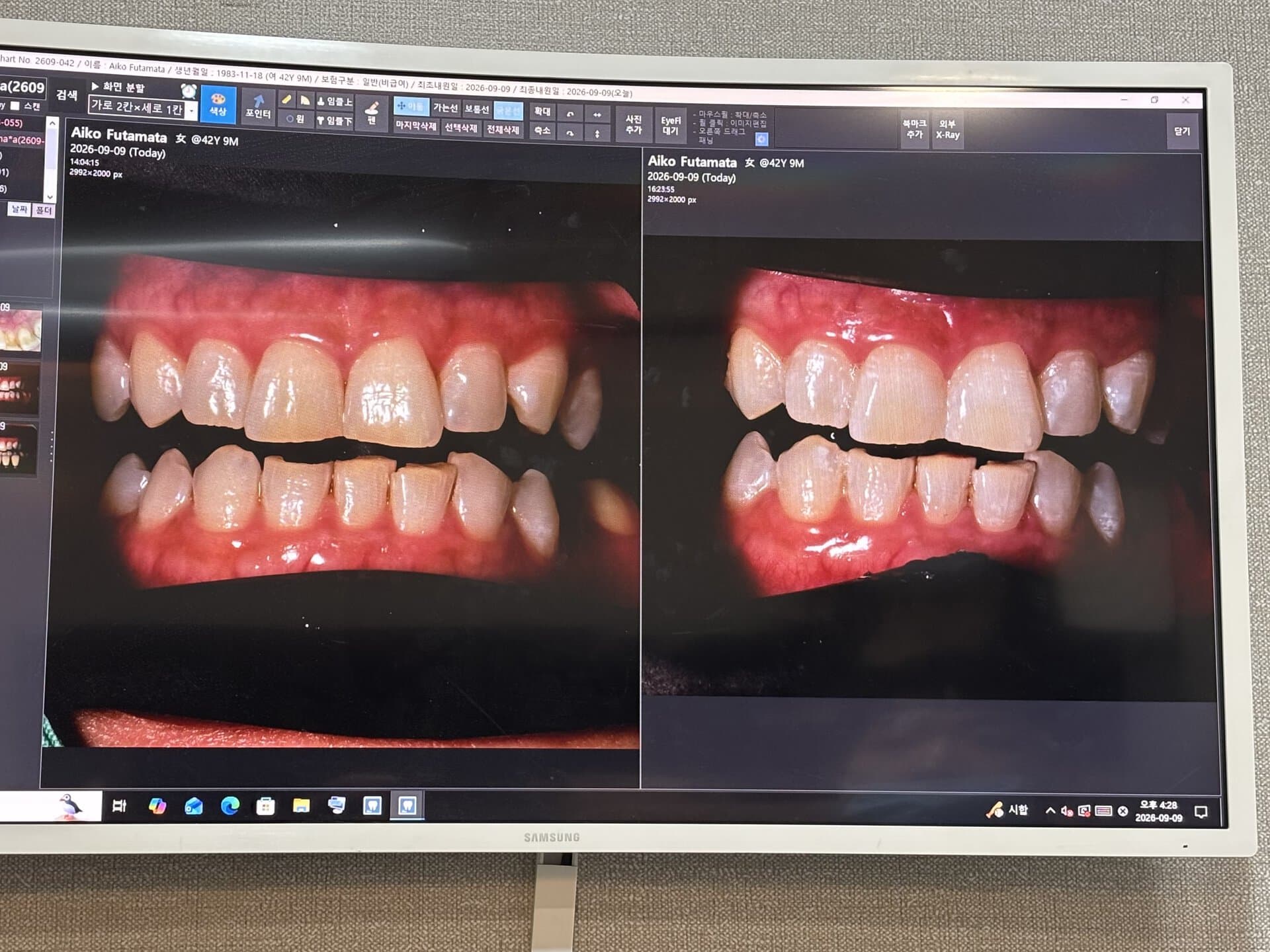1270x952 pixels.
Task: Open 외부 X-Ray viewer button
Action: 947,130
